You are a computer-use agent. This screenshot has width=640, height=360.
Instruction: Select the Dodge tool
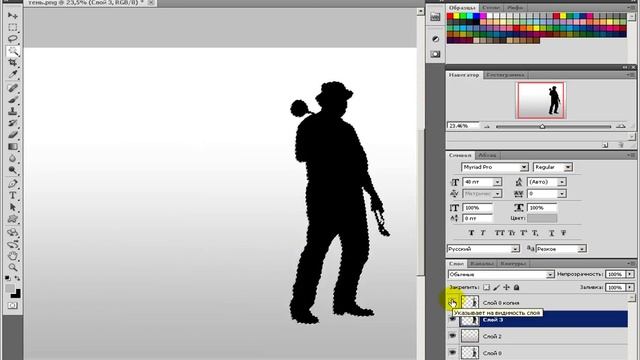[x=13, y=170]
